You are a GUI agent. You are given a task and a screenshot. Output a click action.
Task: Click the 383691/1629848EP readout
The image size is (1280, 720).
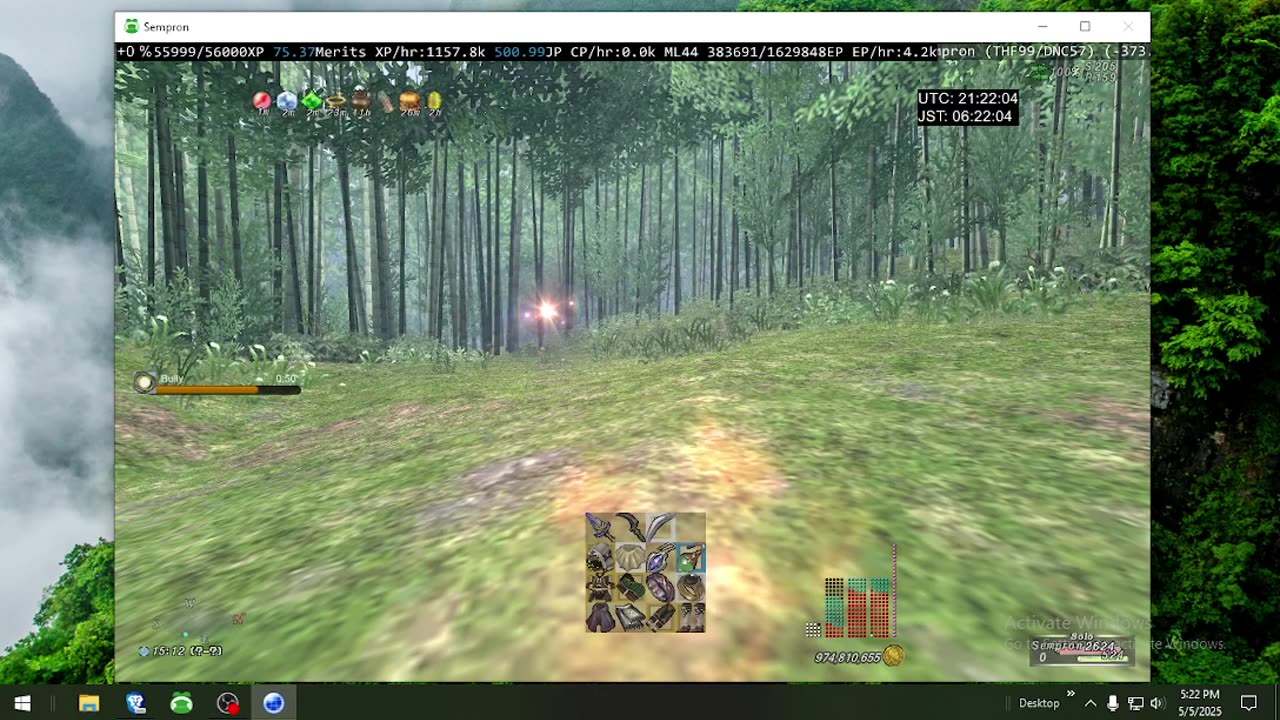775,51
